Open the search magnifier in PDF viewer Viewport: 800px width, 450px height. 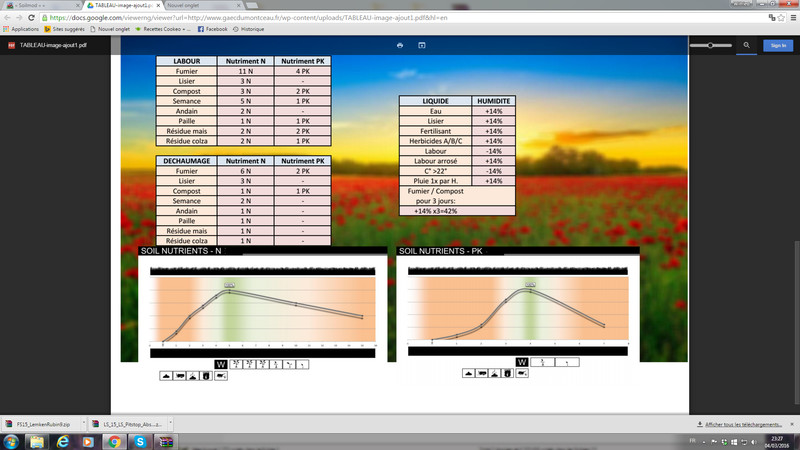(746, 45)
